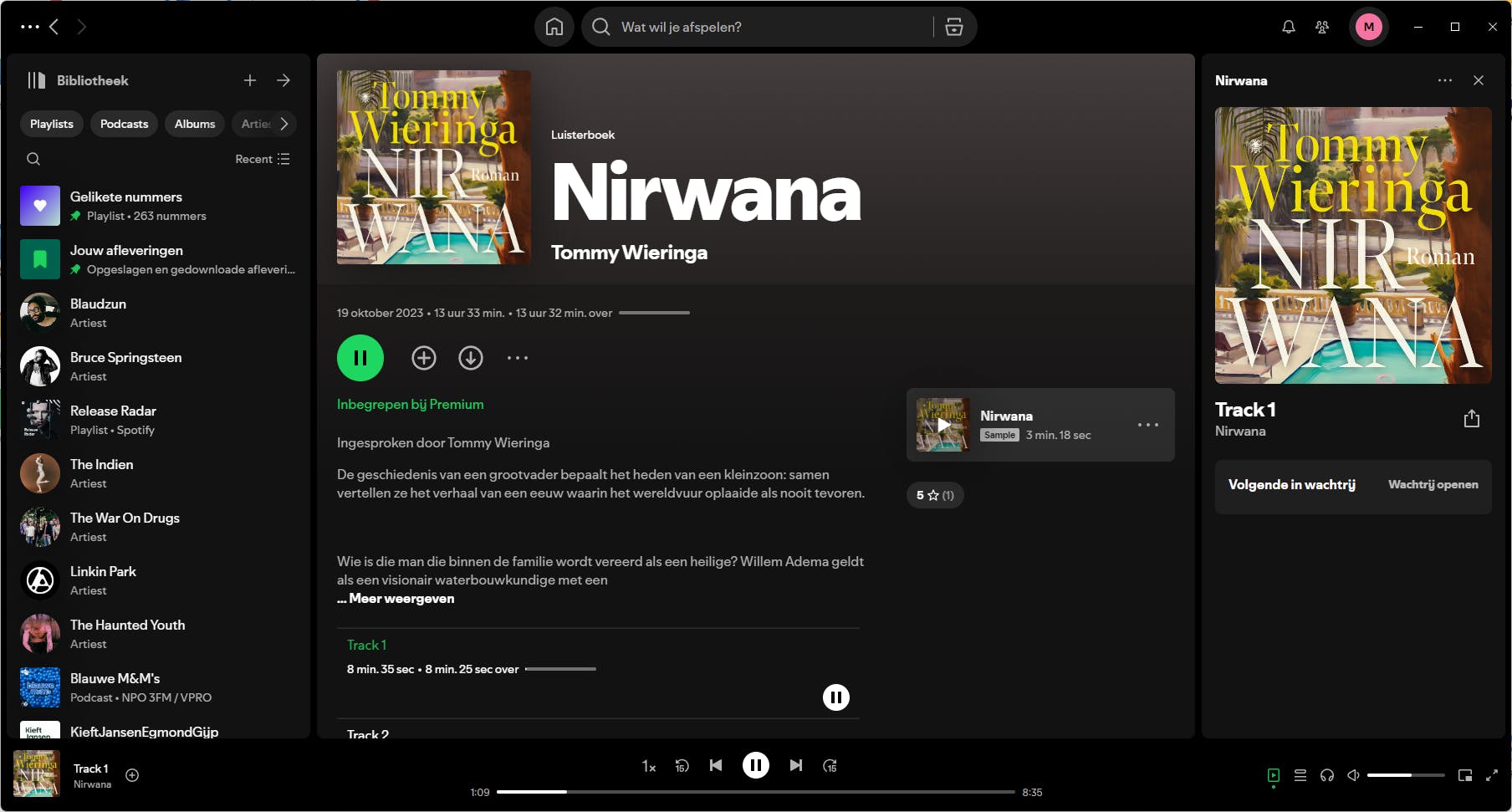Image resolution: width=1512 pixels, height=812 pixels.
Task: Open The Indien artist
Action: (159, 473)
